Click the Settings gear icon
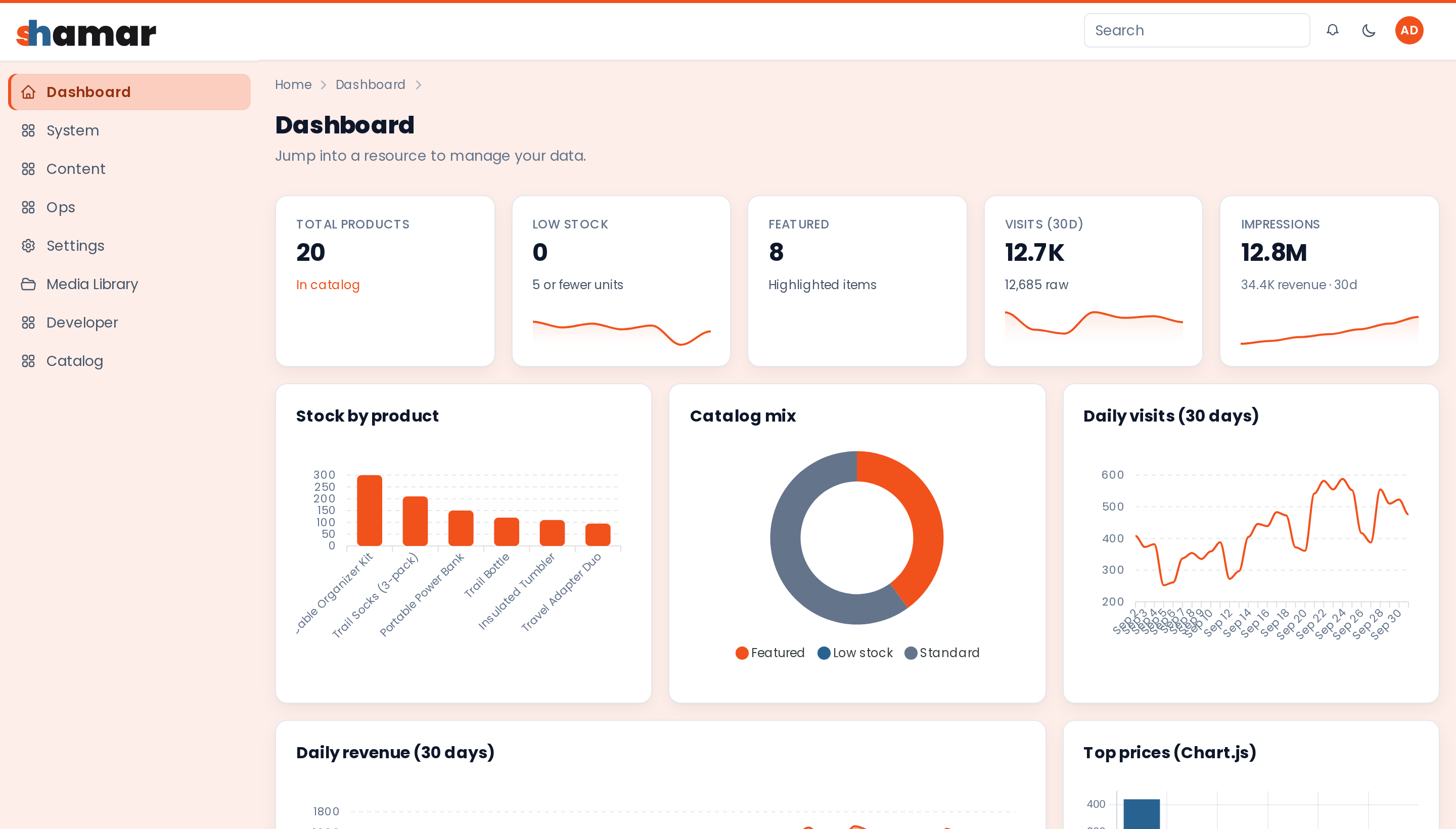 pyautogui.click(x=28, y=246)
